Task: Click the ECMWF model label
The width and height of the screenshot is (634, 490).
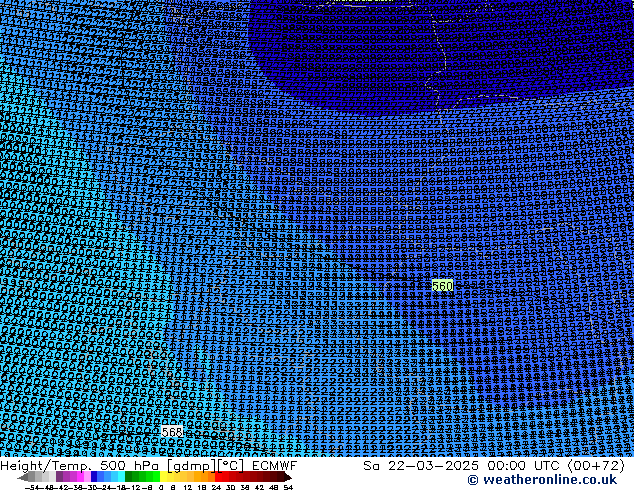Action: click(x=274, y=466)
